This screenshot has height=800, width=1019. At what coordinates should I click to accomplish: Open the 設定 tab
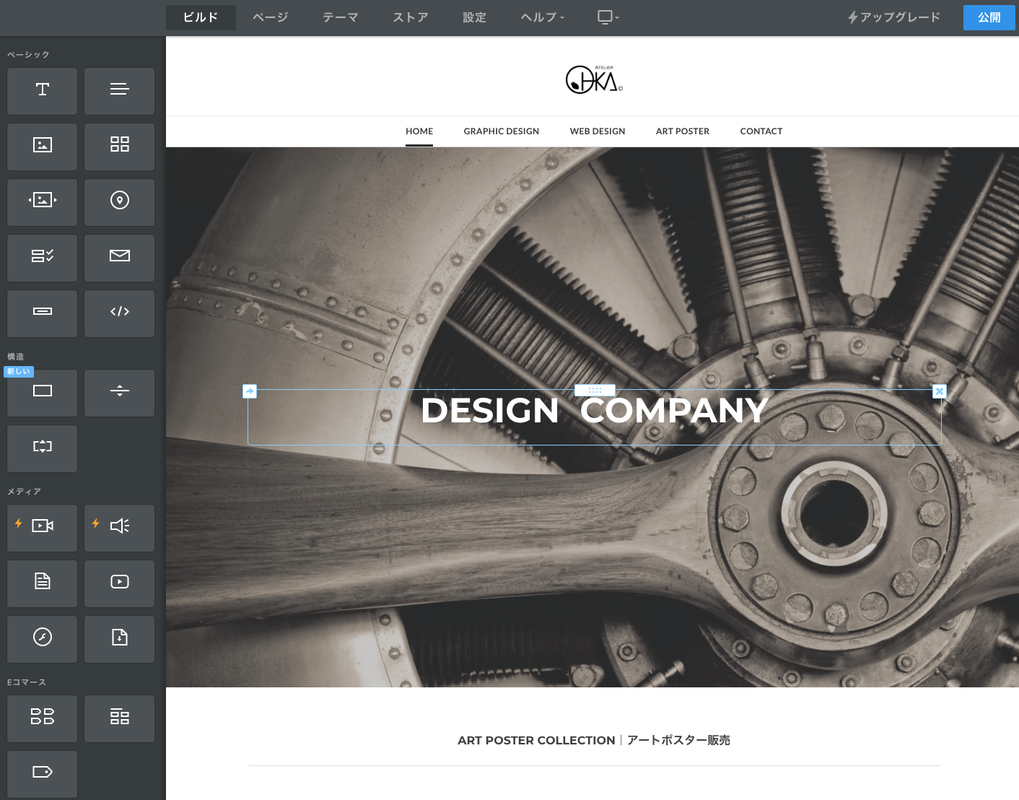coord(474,18)
